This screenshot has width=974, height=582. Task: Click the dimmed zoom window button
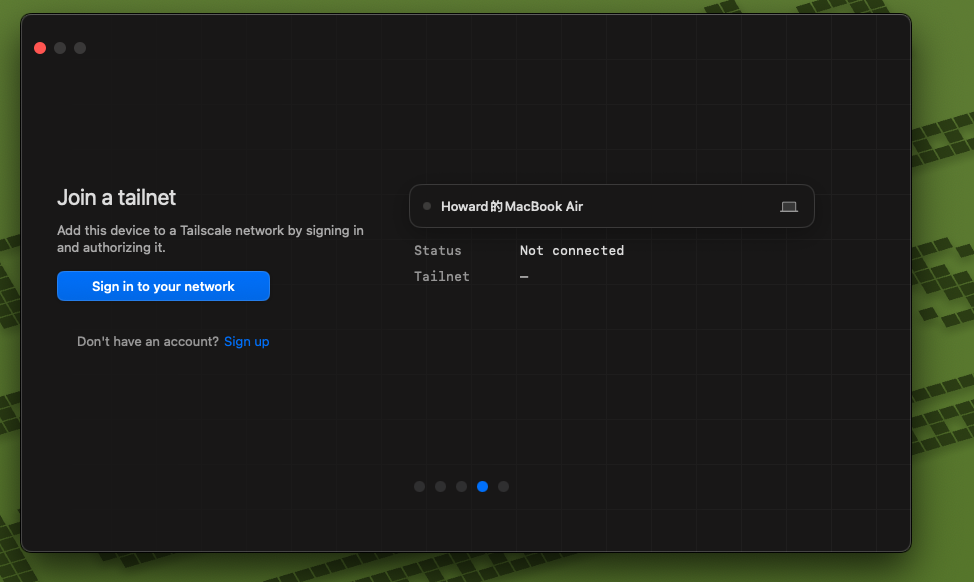pos(80,48)
